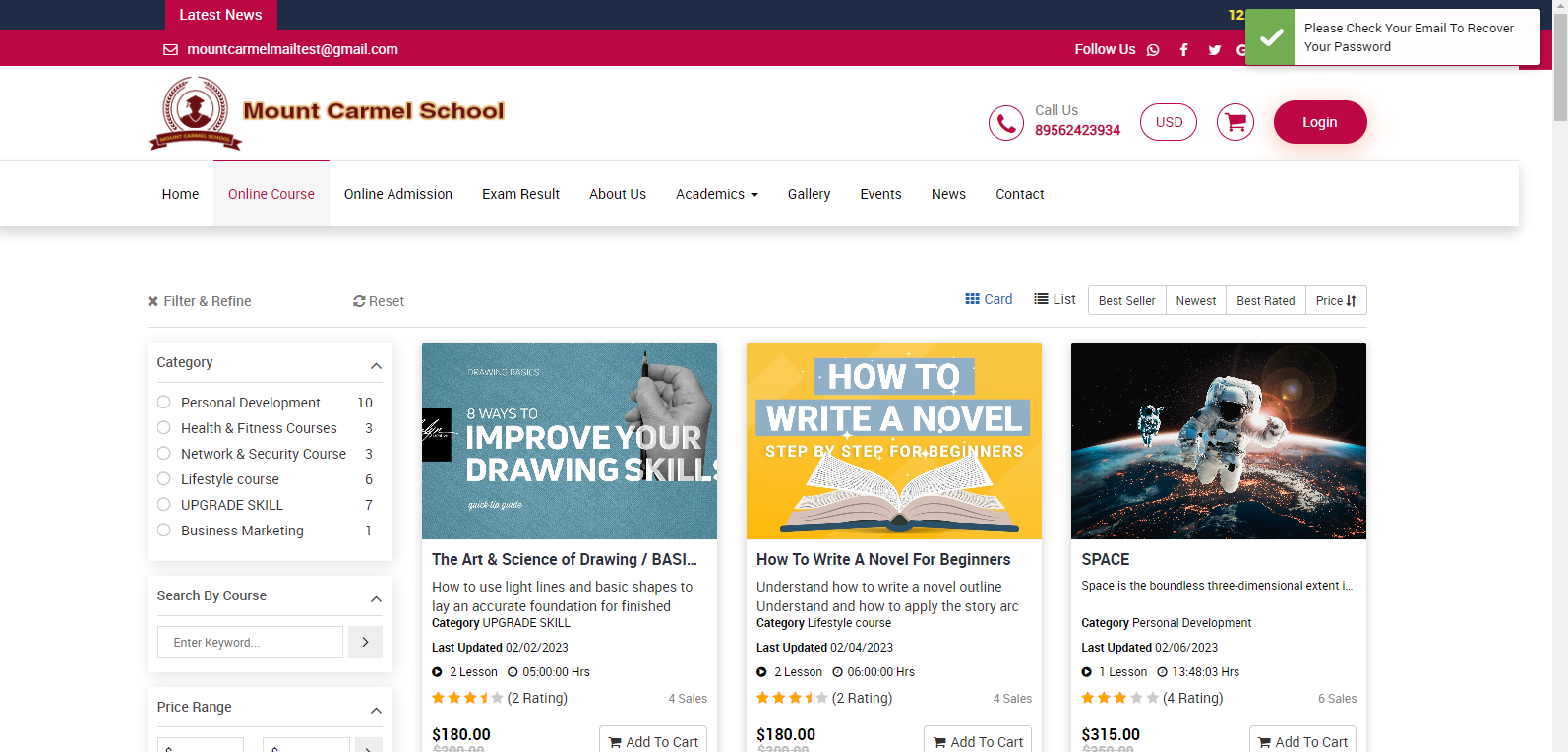Viewport: 1568px width, 752px height.
Task: Click the WhatsApp icon beside Follow Us
Action: point(1153,50)
